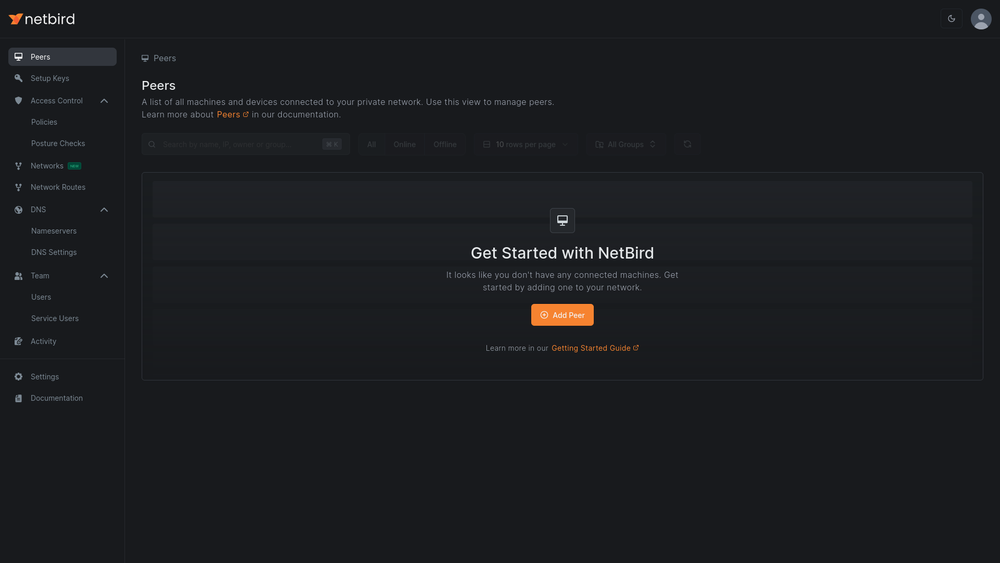1000x563 pixels.
Task: Open Nameservers page
Action: point(54,231)
